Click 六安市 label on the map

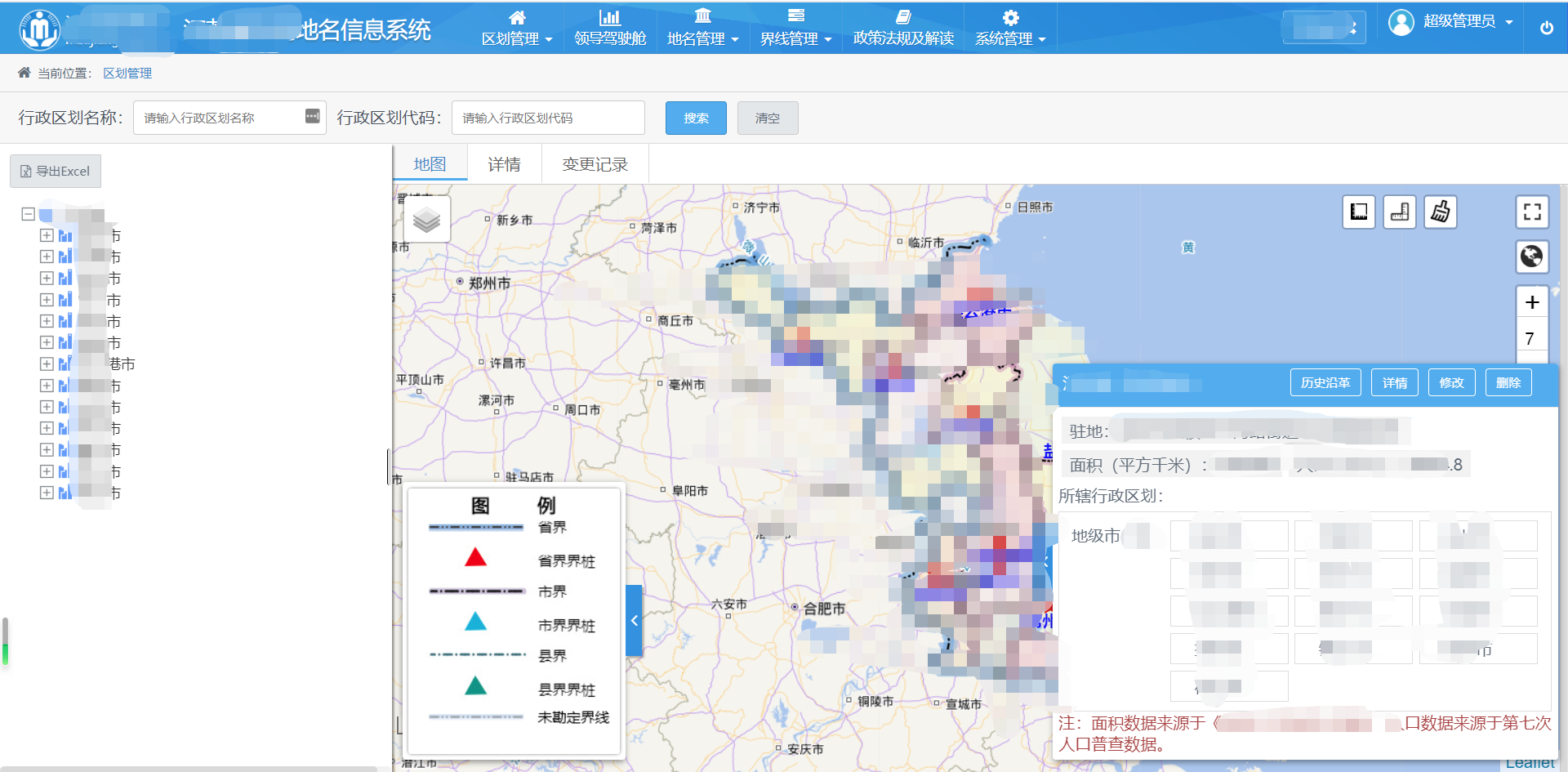(x=728, y=604)
